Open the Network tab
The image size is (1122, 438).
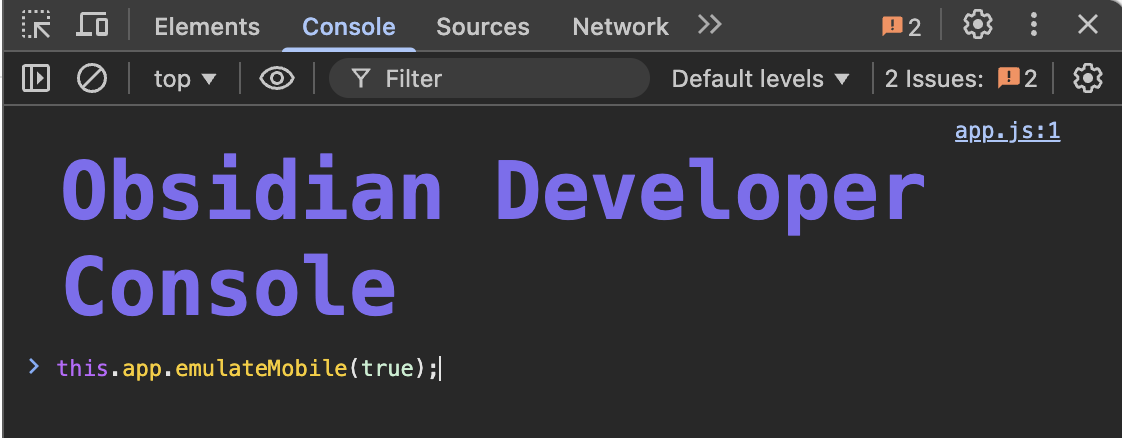620,26
